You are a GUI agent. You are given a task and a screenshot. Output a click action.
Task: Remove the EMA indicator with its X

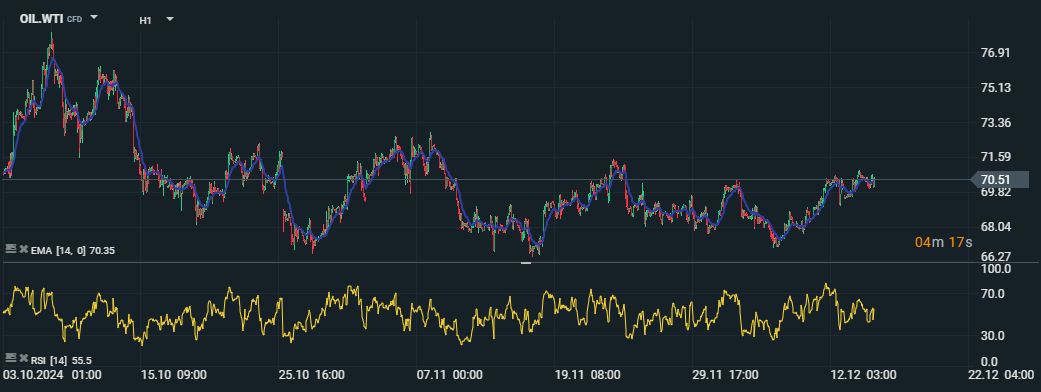[23, 249]
